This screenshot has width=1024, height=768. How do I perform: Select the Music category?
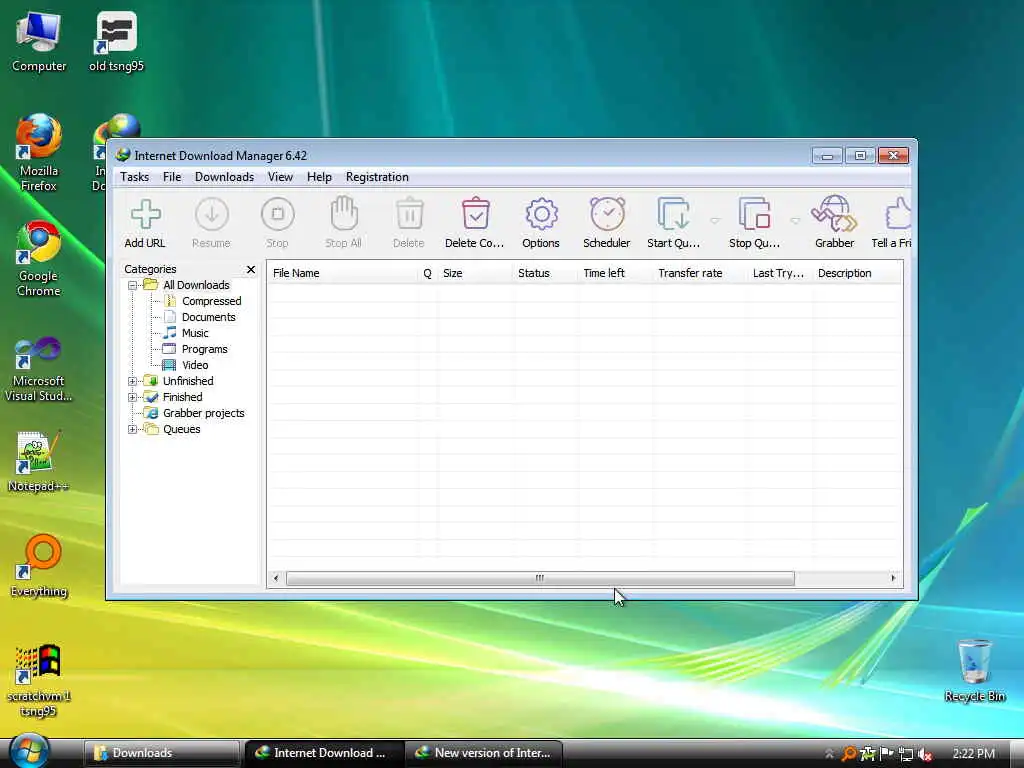195,333
